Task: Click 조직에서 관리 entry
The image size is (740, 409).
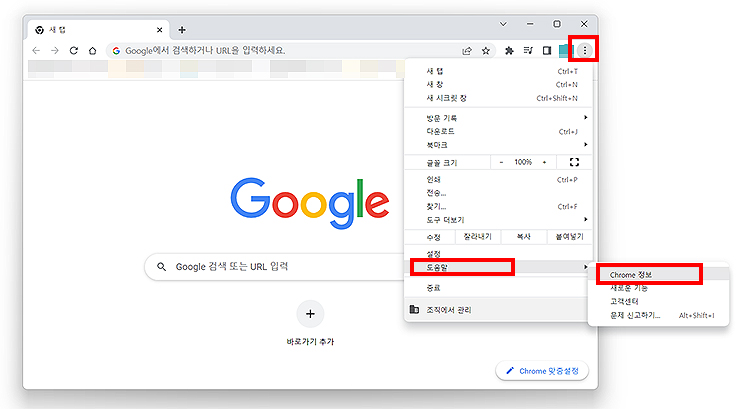Action: (498, 310)
